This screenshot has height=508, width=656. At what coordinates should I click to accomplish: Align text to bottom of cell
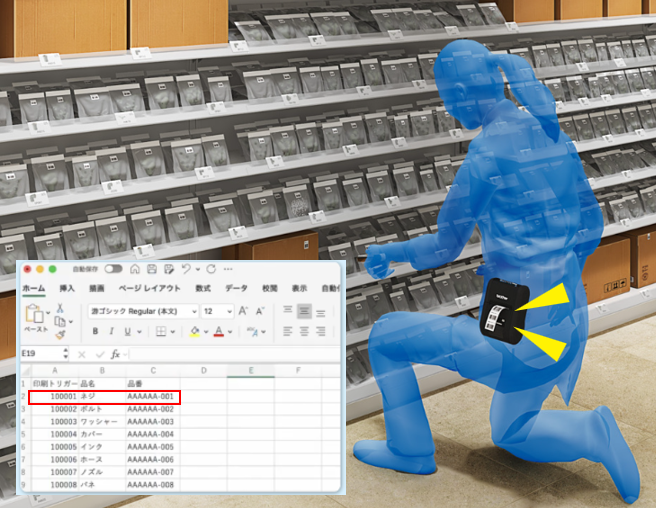point(320,313)
